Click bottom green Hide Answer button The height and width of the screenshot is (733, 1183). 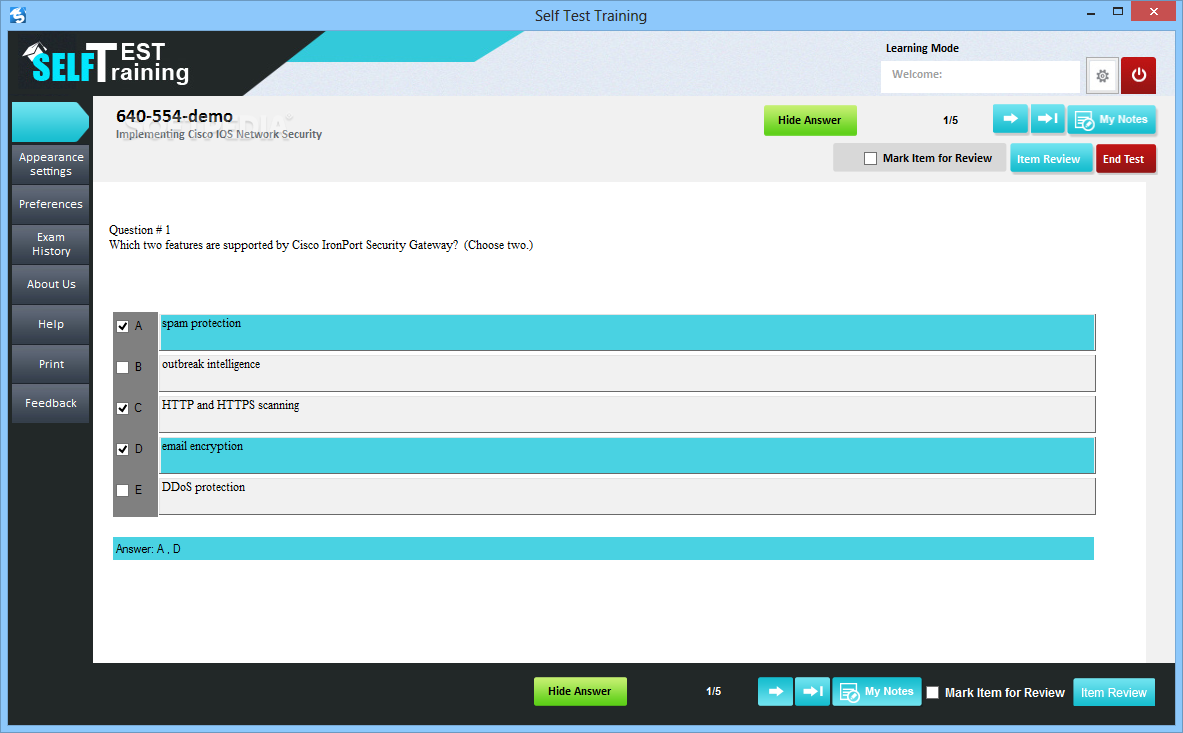point(579,692)
